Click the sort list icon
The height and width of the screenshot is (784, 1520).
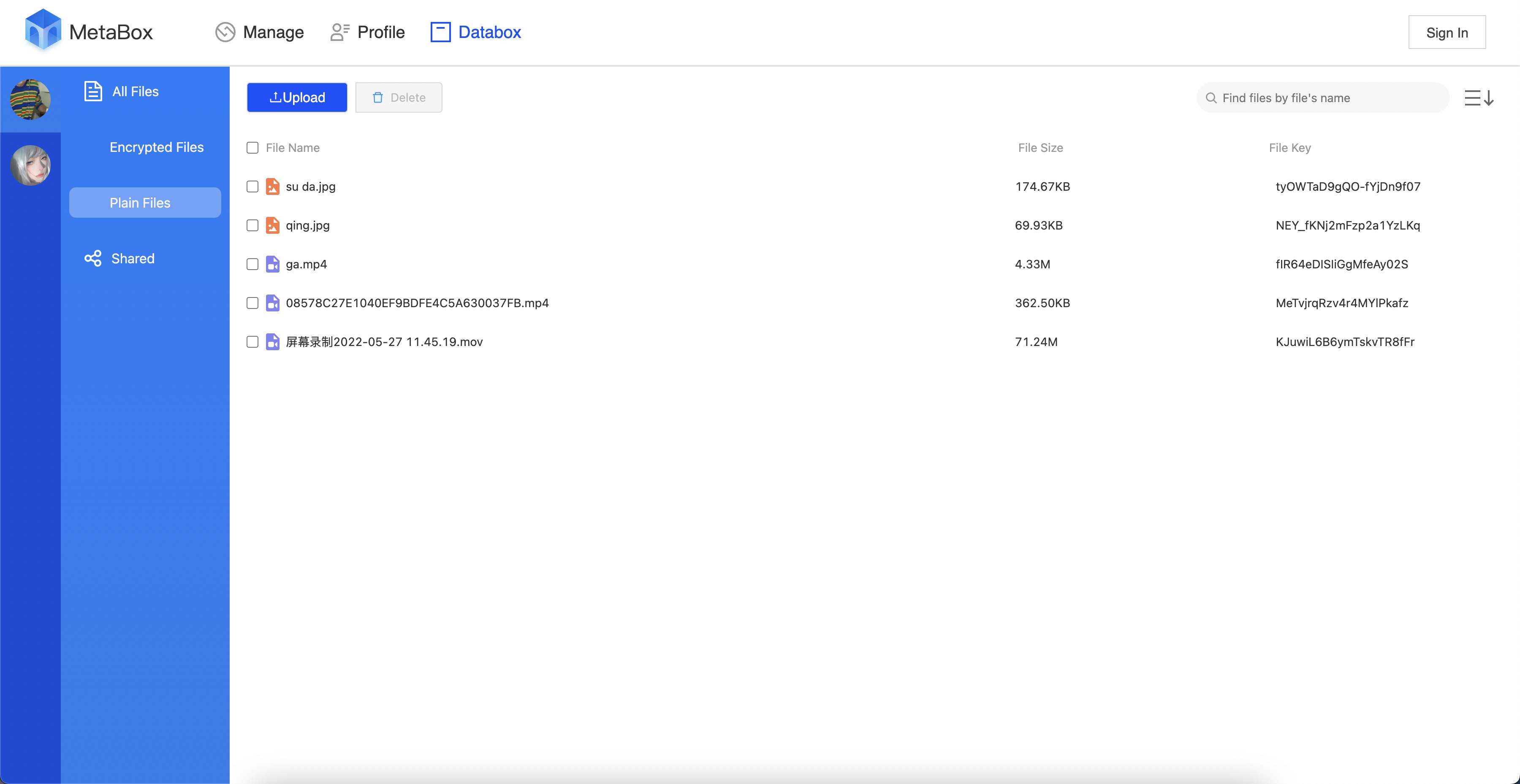(x=1478, y=98)
